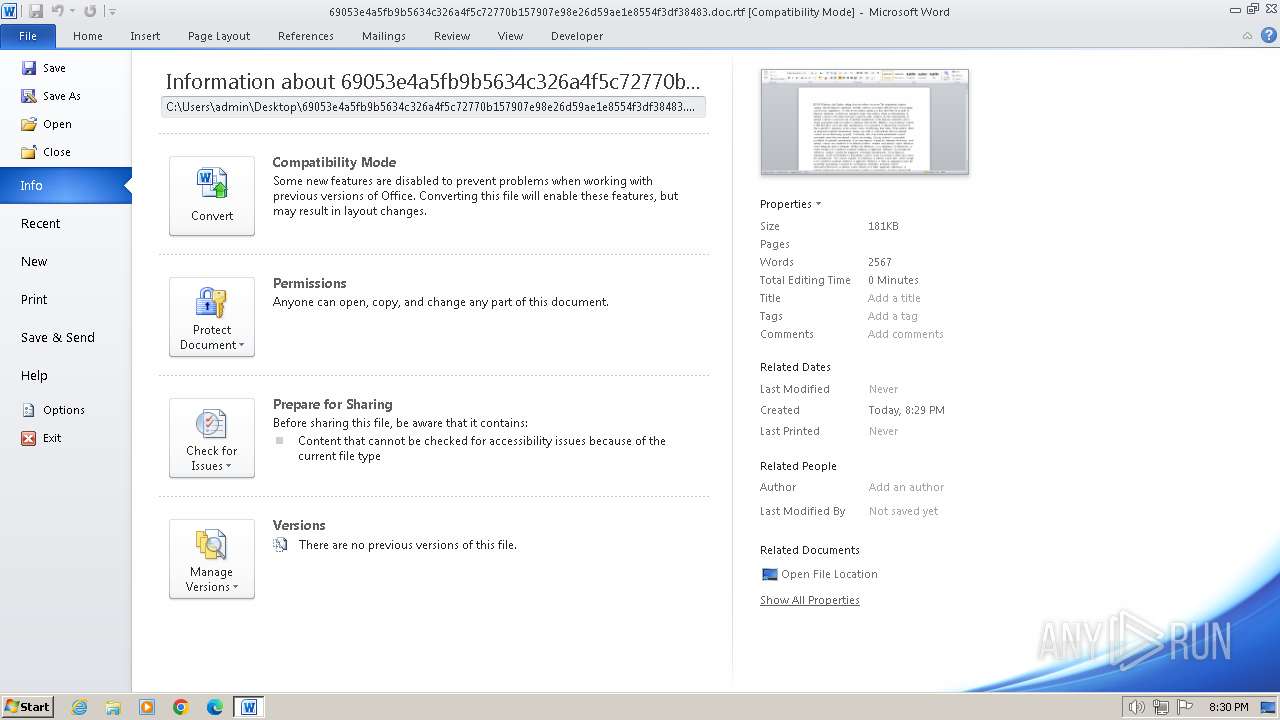Open the Review ribbon tab
1280x720 pixels.
[x=452, y=36]
